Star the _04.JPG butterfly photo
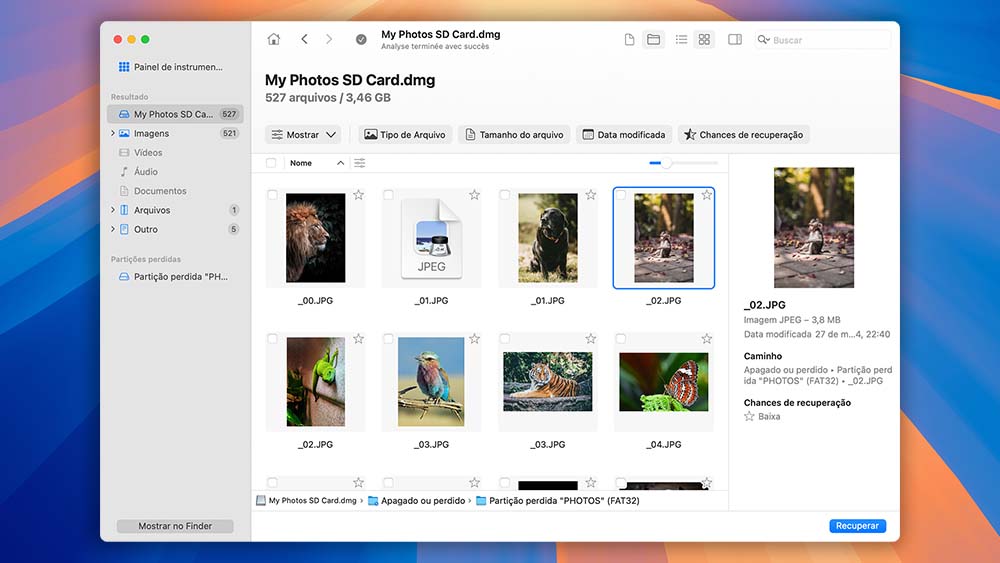 (707, 339)
